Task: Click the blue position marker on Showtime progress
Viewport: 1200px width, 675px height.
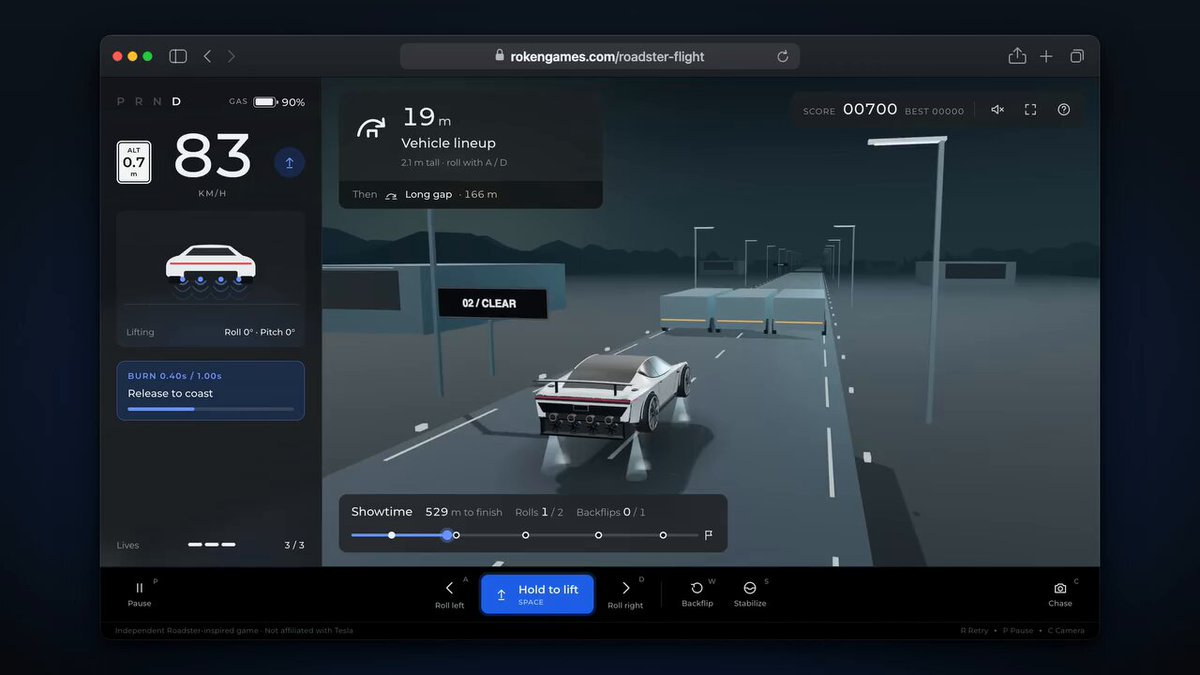Action: [447, 535]
